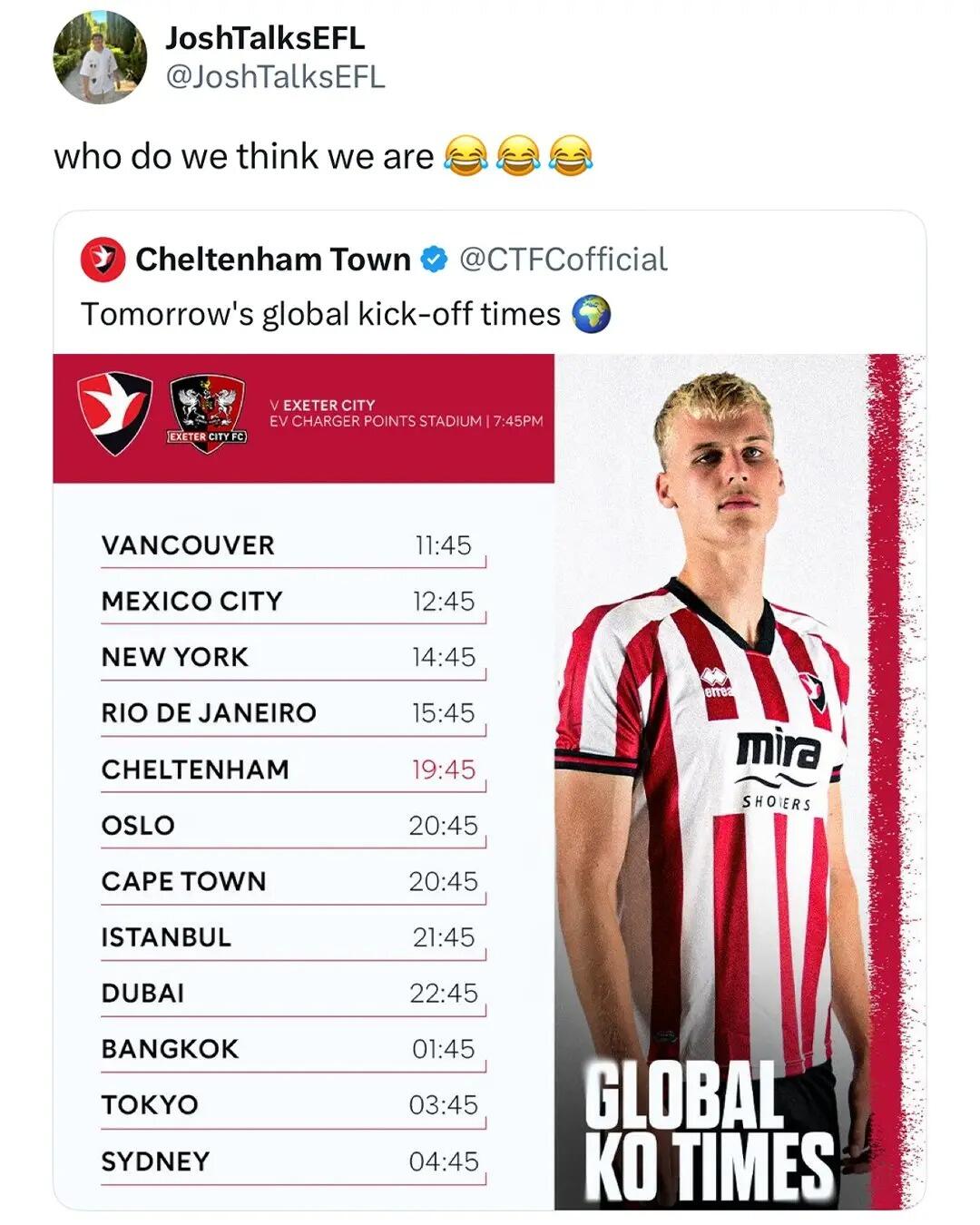Click the Cheltenham Town account name
Viewport: 980px width, 1225px height.
[272, 260]
